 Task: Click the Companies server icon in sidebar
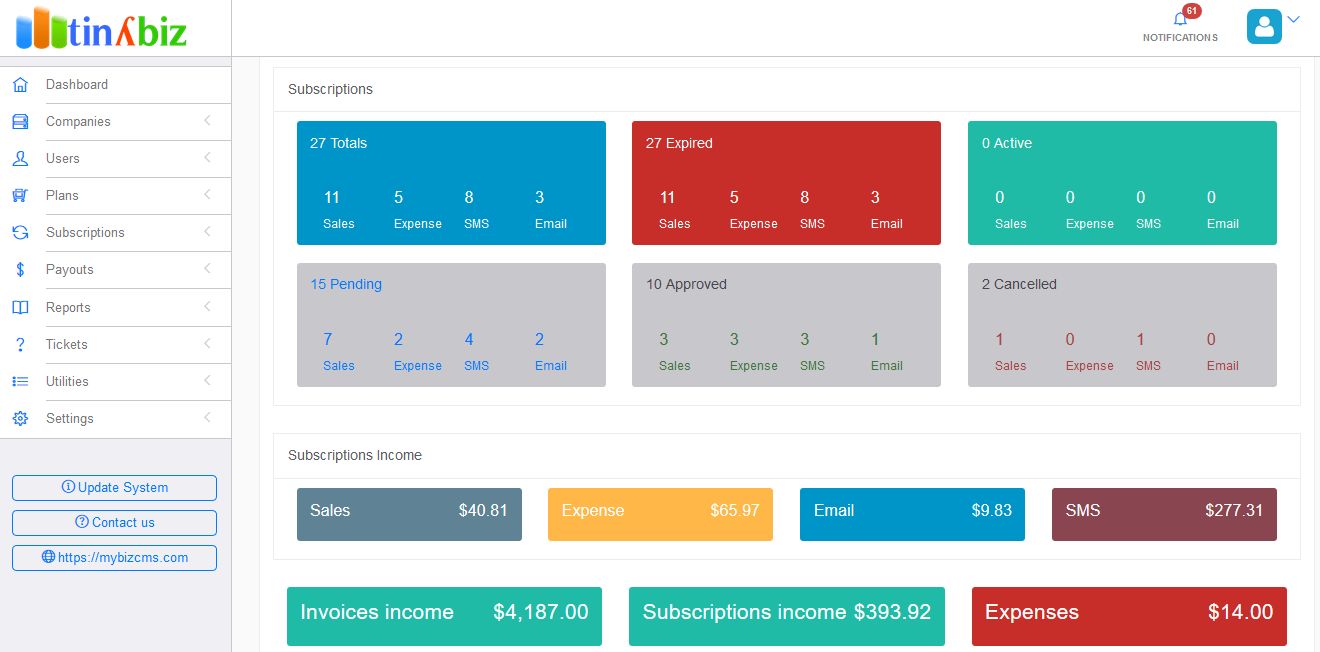coord(20,122)
